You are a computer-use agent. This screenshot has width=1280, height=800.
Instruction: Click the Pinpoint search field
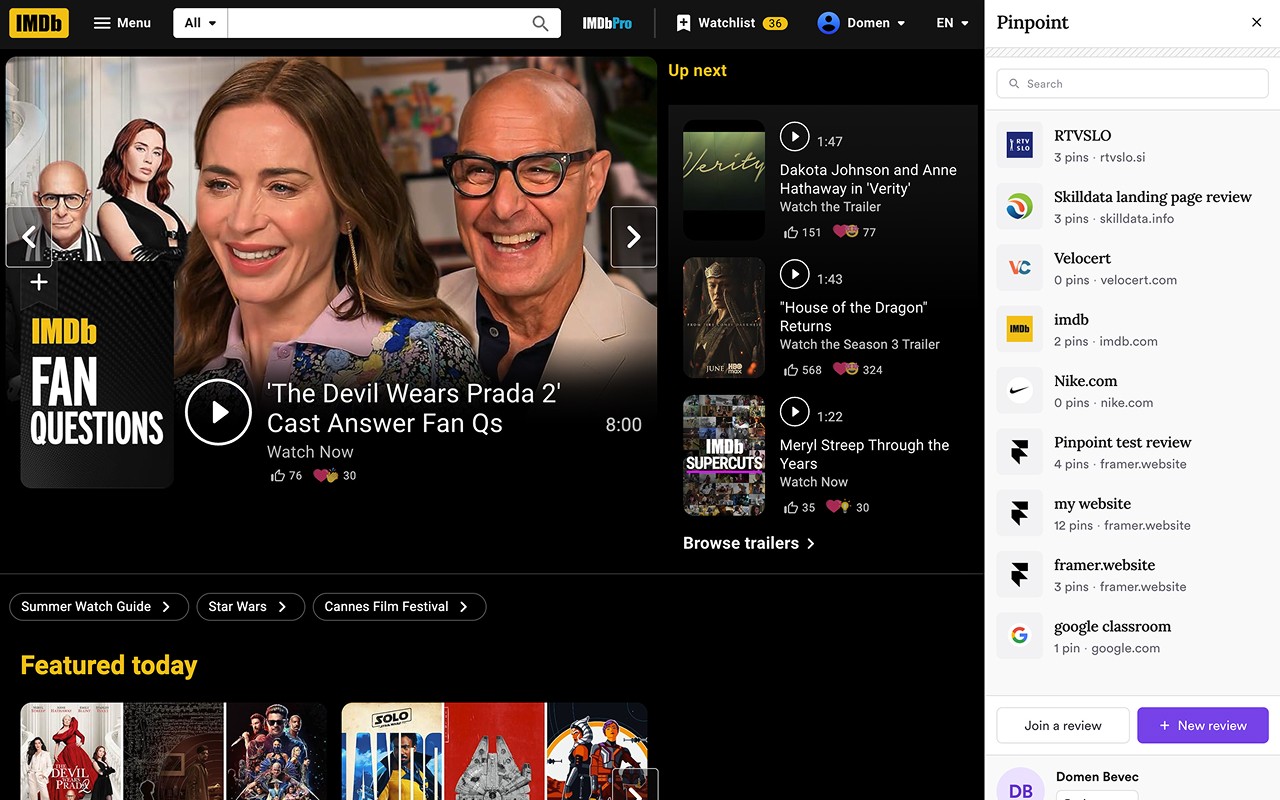pyautogui.click(x=1132, y=84)
